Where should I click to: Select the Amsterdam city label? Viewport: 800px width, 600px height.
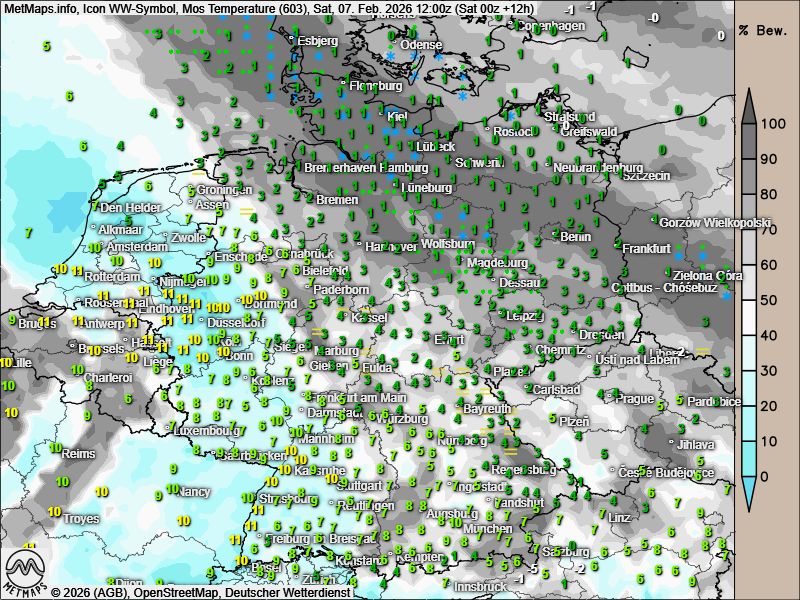(137, 247)
